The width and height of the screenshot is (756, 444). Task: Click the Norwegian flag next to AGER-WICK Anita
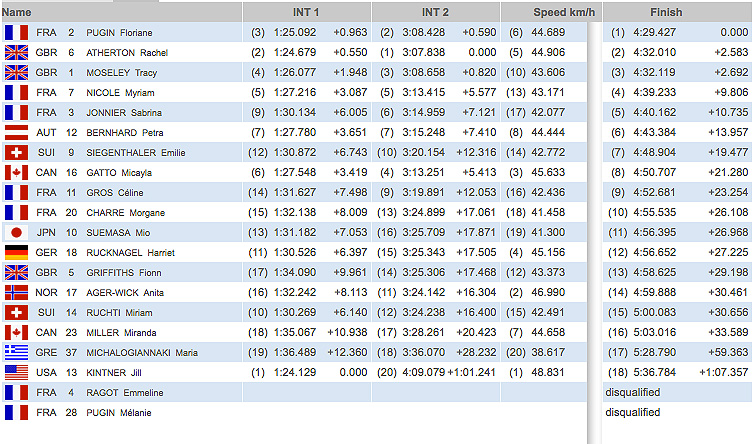[x=16, y=292]
